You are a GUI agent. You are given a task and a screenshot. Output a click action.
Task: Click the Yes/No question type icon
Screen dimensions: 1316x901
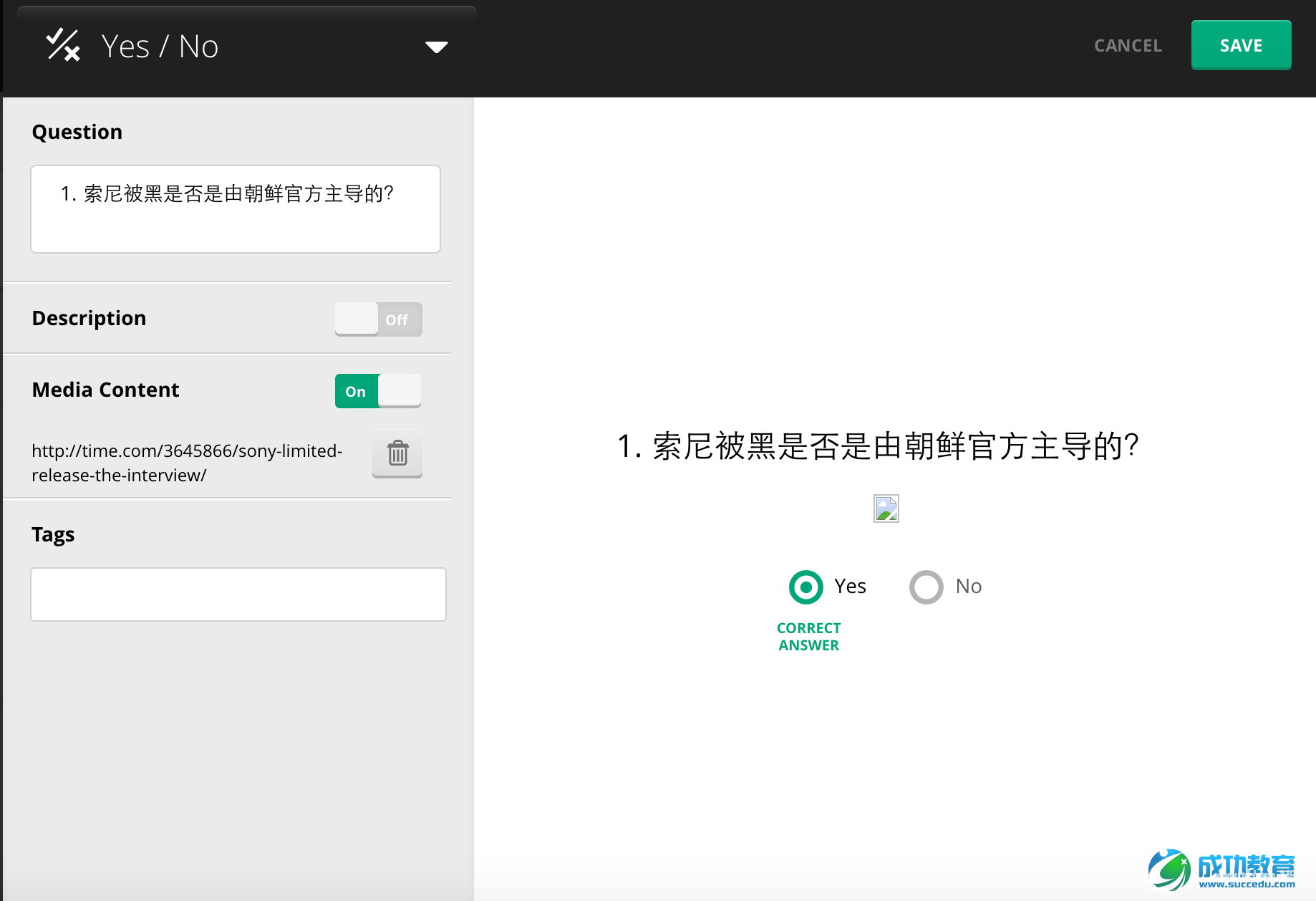(x=62, y=45)
